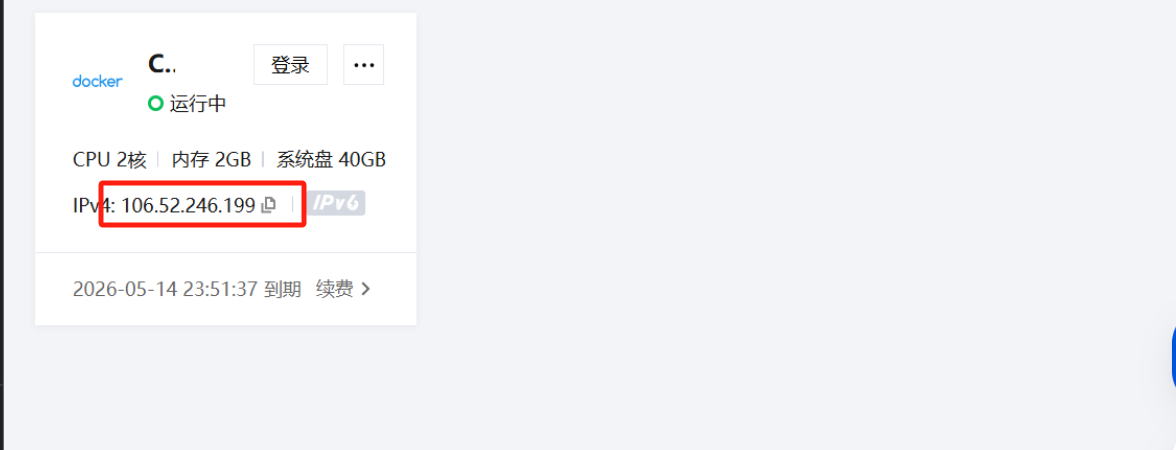Click the 运行中 status text
The width and height of the screenshot is (1176, 450).
(x=198, y=104)
